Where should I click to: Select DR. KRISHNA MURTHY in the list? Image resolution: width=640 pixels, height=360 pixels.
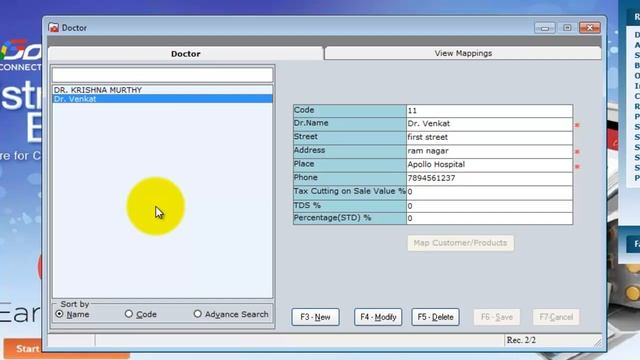[162, 90]
